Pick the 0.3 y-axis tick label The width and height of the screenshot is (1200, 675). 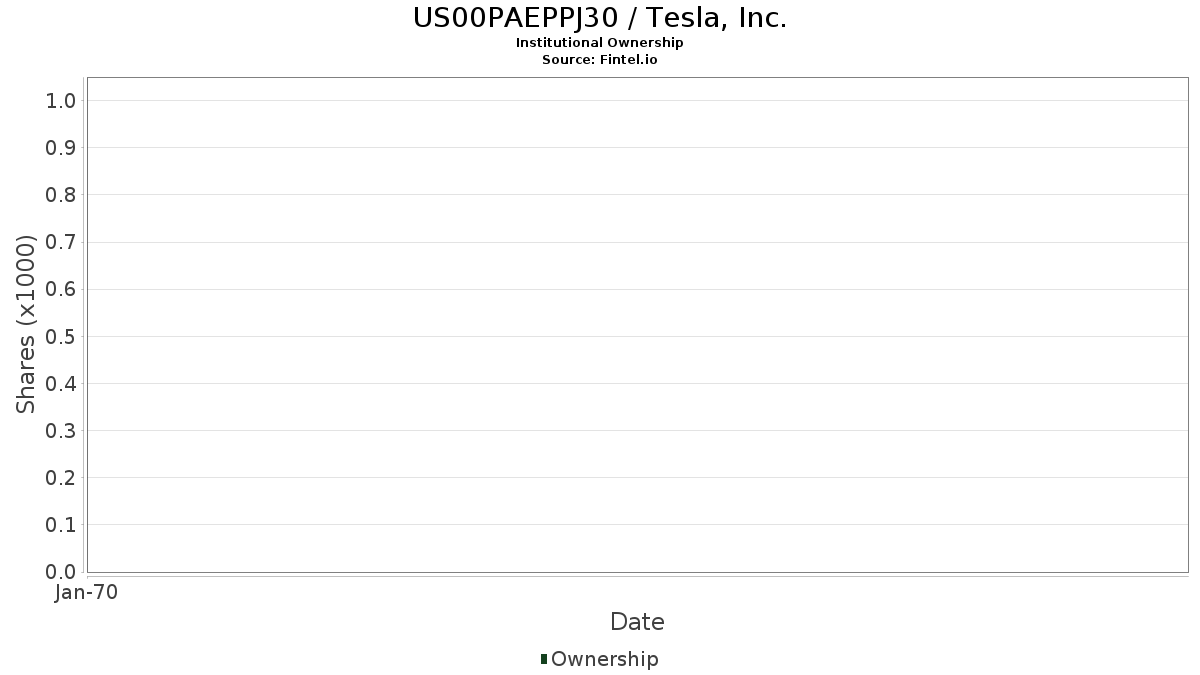61,431
